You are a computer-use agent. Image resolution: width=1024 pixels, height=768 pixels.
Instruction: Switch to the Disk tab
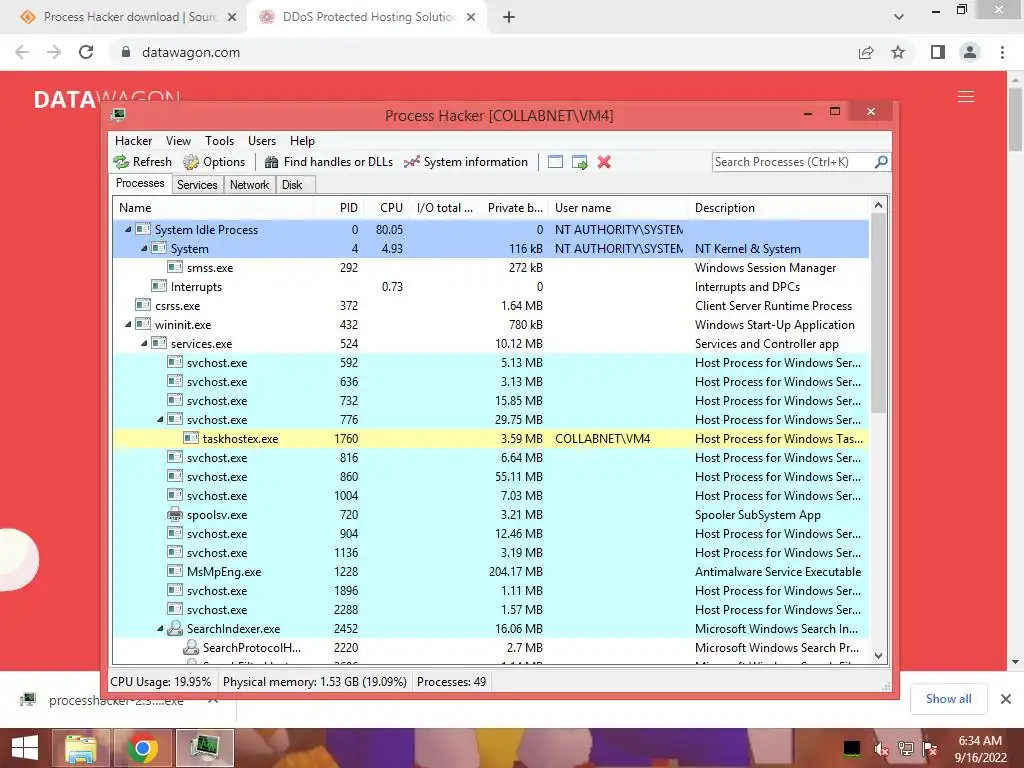pyautogui.click(x=292, y=185)
